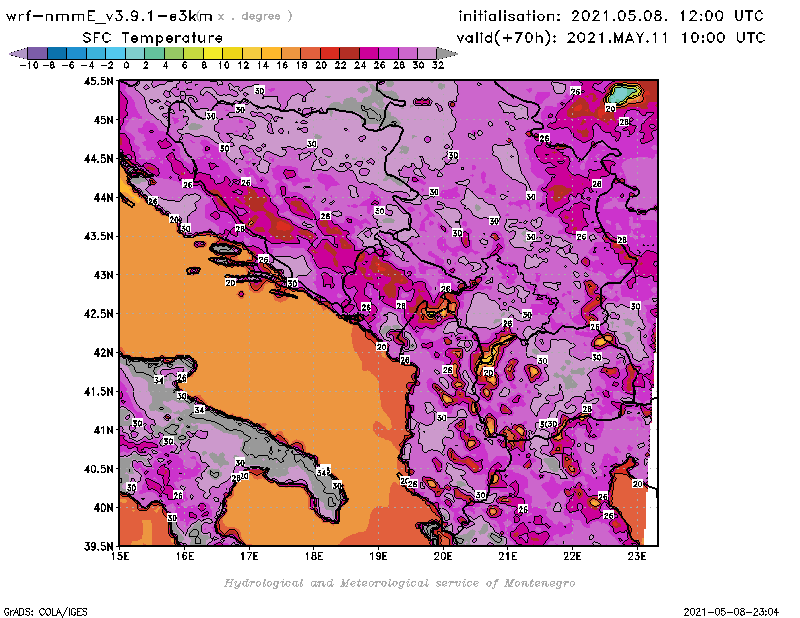
Task: Click the '44N' latitude label
Action: (x=104, y=197)
